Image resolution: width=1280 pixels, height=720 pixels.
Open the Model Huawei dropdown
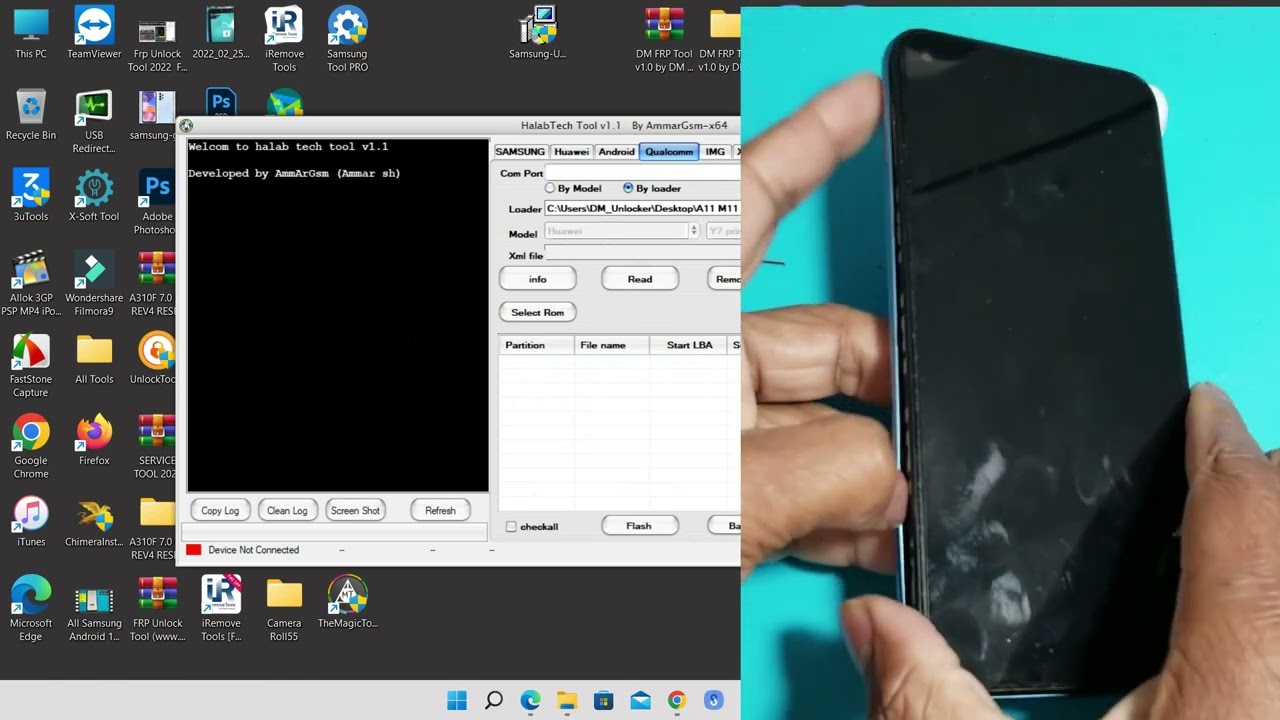pyautogui.click(x=621, y=231)
